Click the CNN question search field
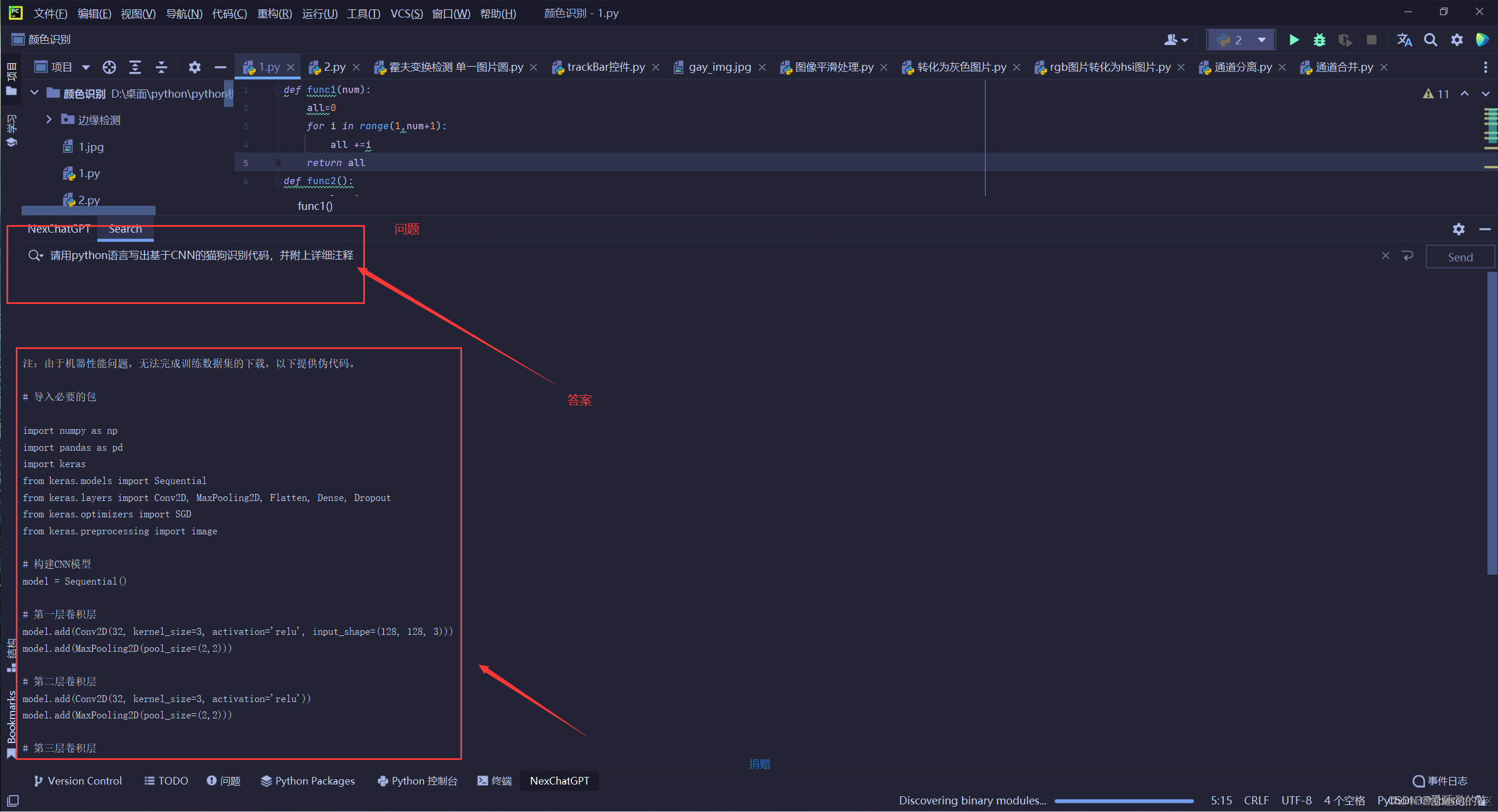 pyautogui.click(x=201, y=255)
